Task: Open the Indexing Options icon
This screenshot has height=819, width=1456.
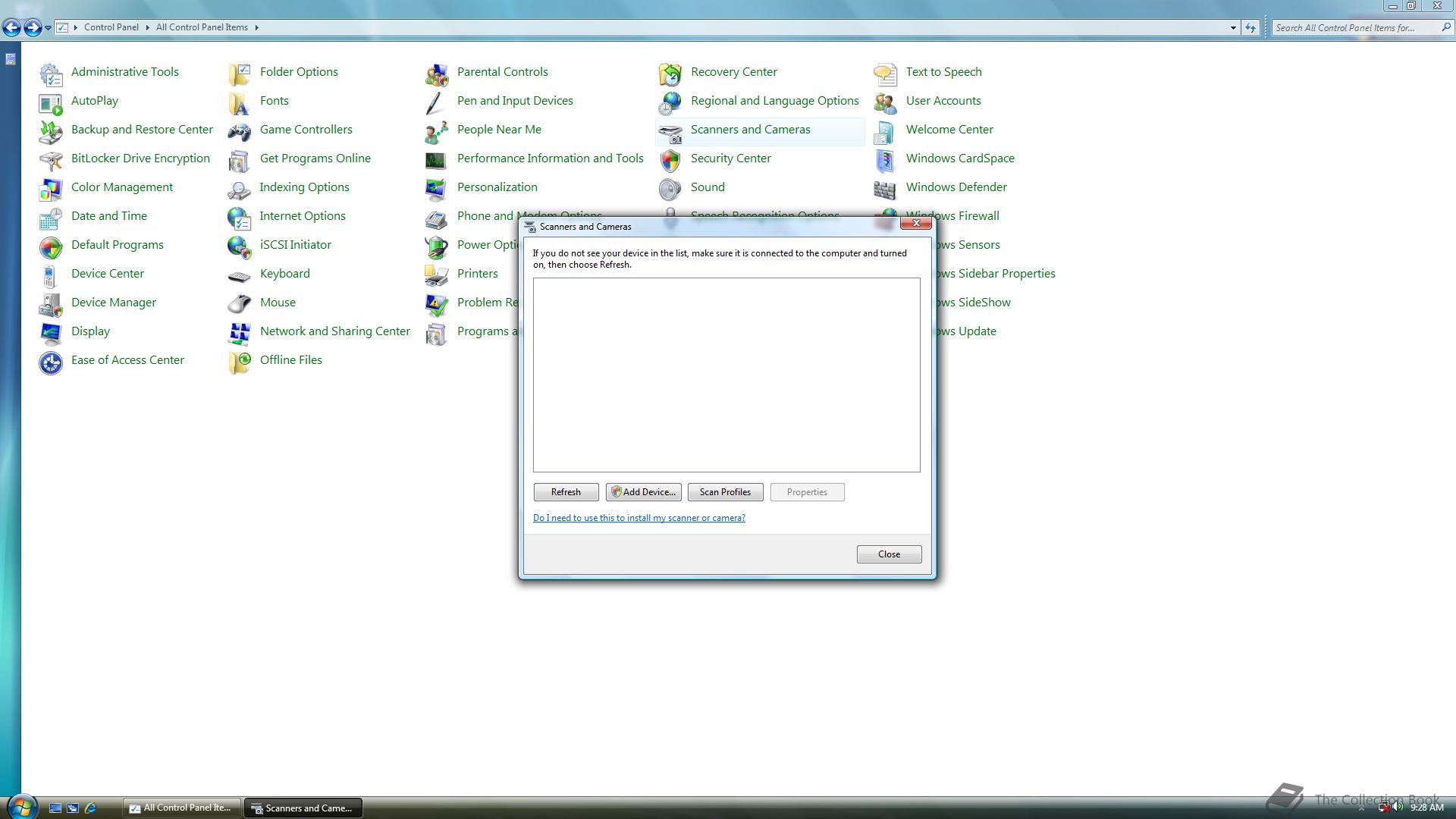Action: pyautogui.click(x=240, y=189)
